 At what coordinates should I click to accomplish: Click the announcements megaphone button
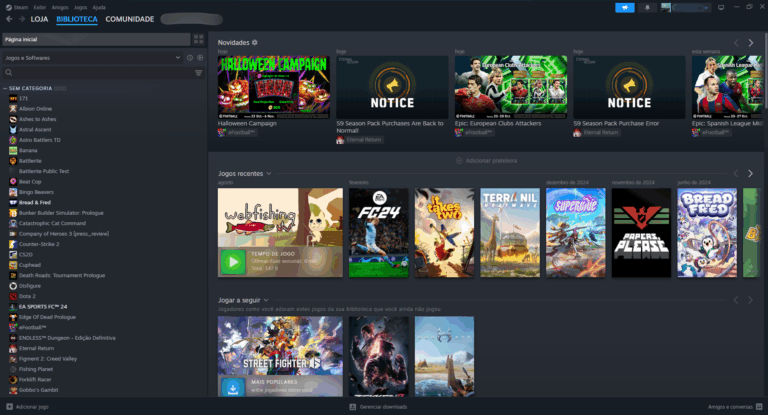click(x=624, y=7)
